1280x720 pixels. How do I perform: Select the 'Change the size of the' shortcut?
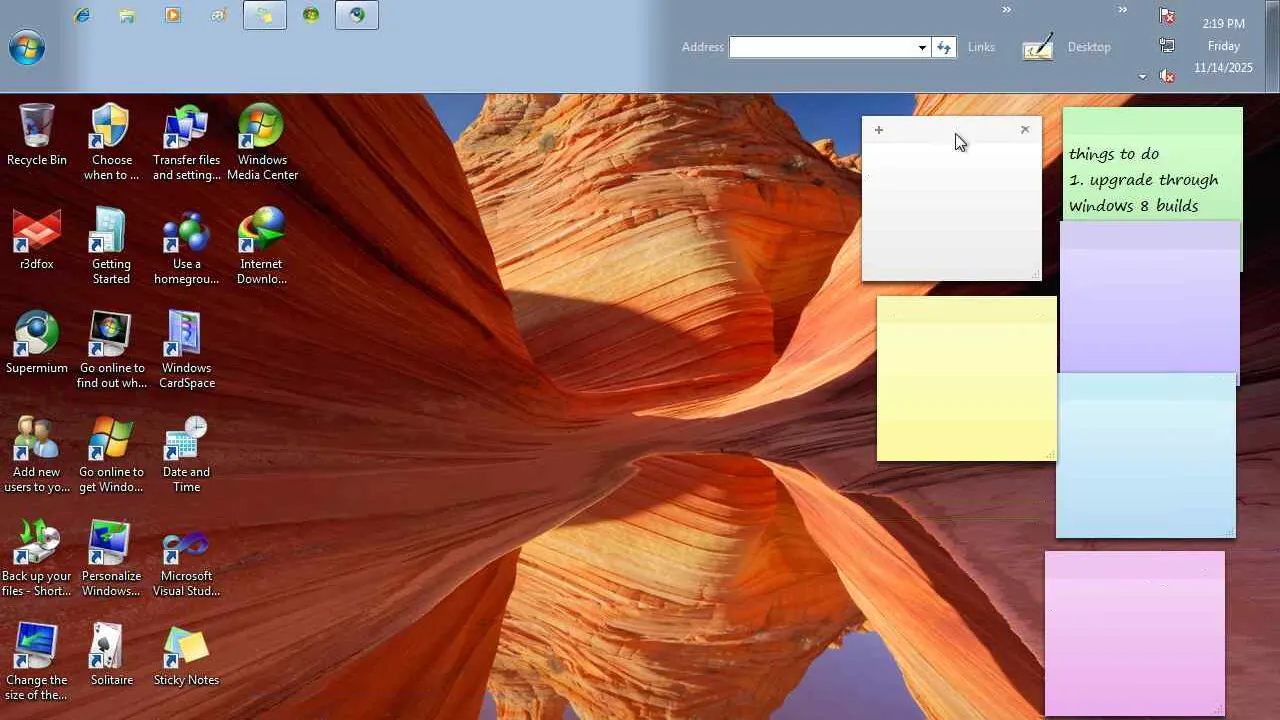[37, 663]
